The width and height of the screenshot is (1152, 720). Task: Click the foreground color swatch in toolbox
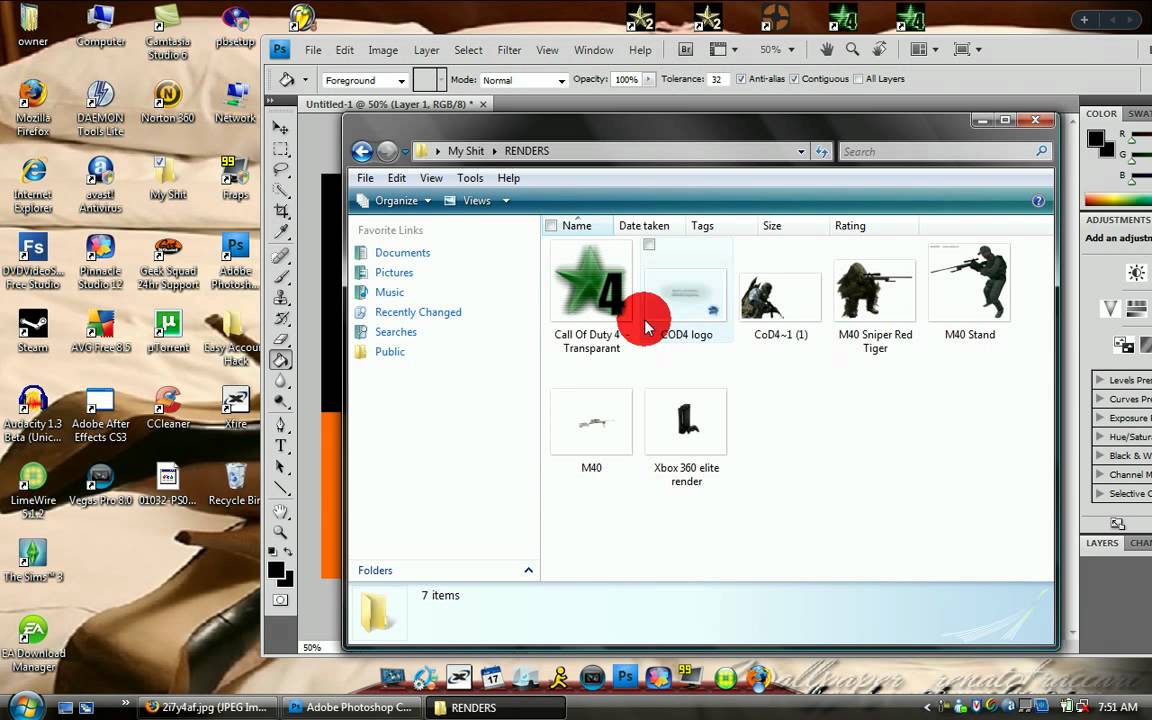pyautogui.click(x=276, y=569)
